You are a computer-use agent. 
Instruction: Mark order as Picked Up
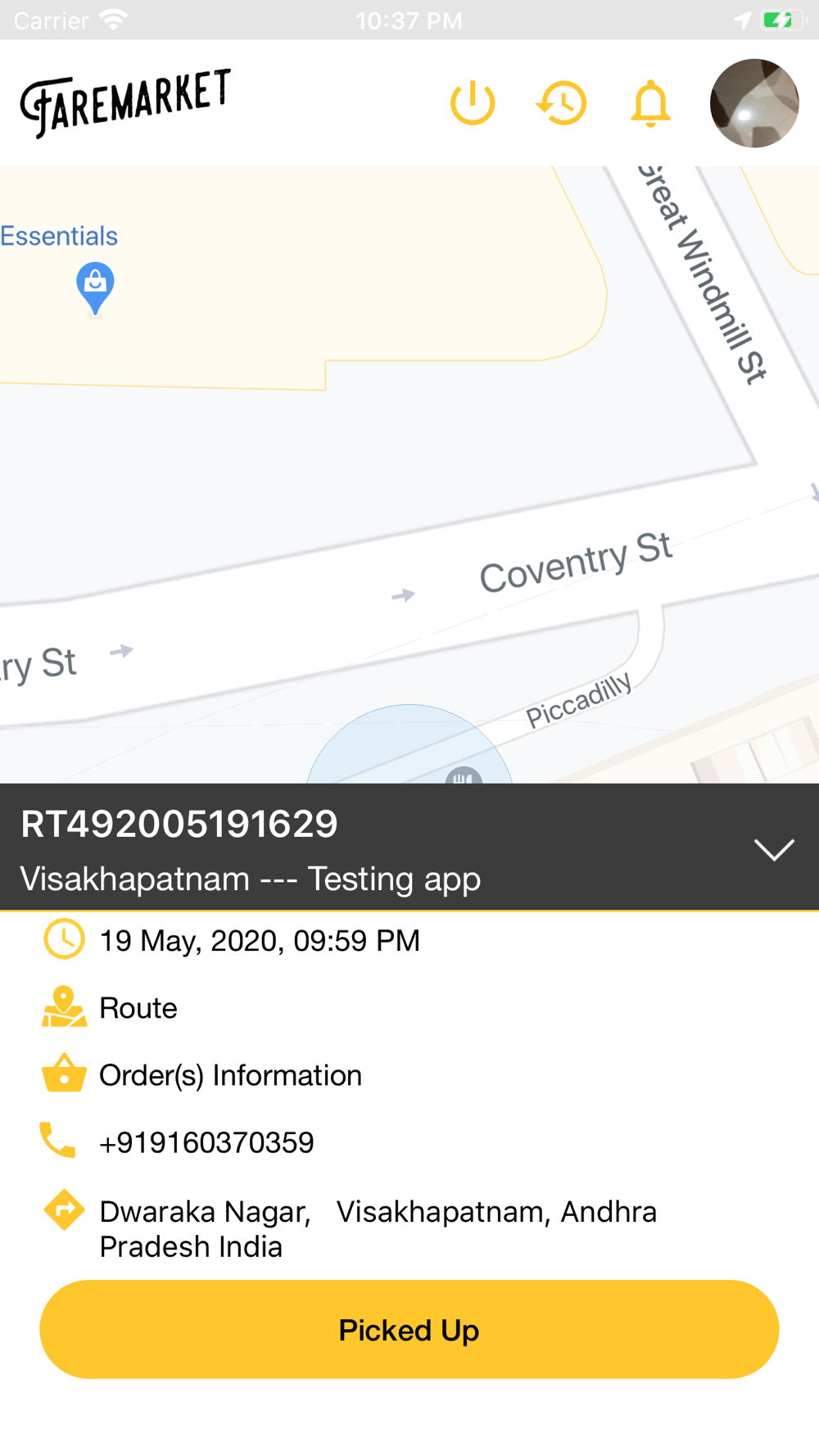pos(409,1329)
